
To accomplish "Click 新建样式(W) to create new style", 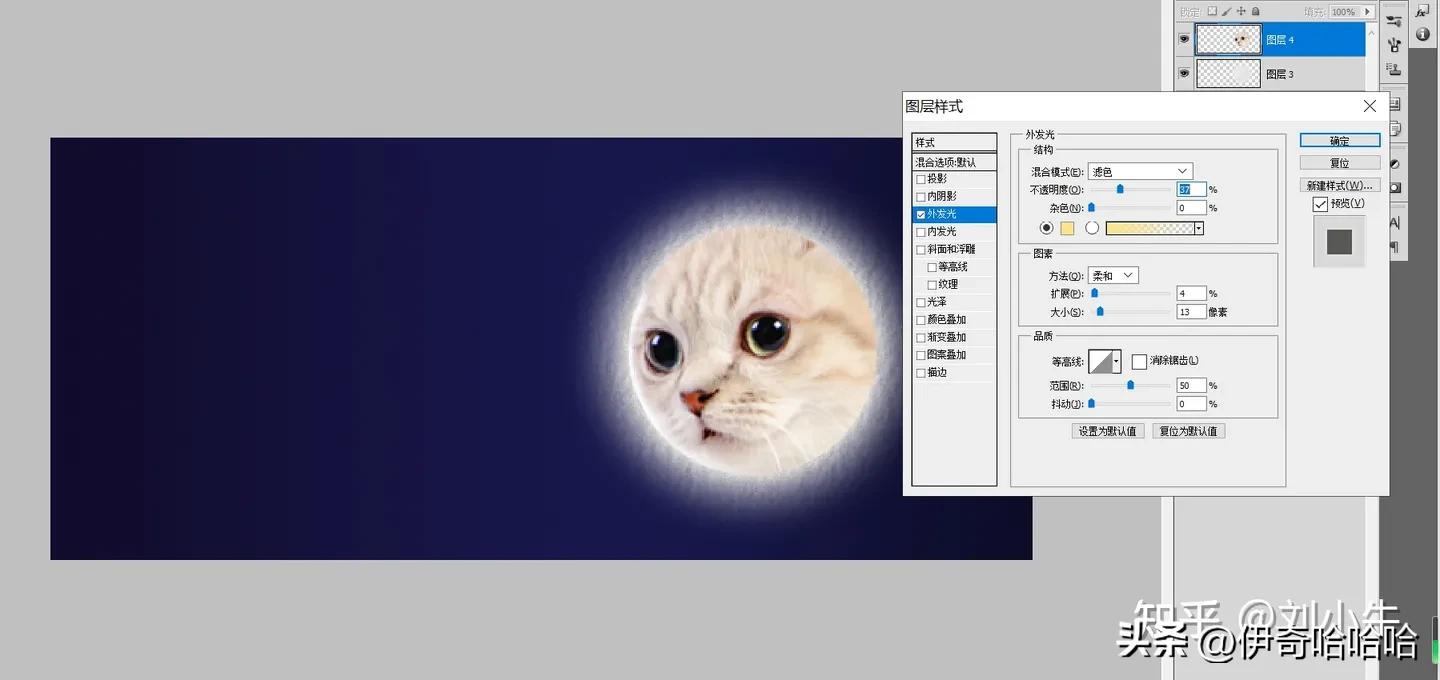I will coord(1340,184).
